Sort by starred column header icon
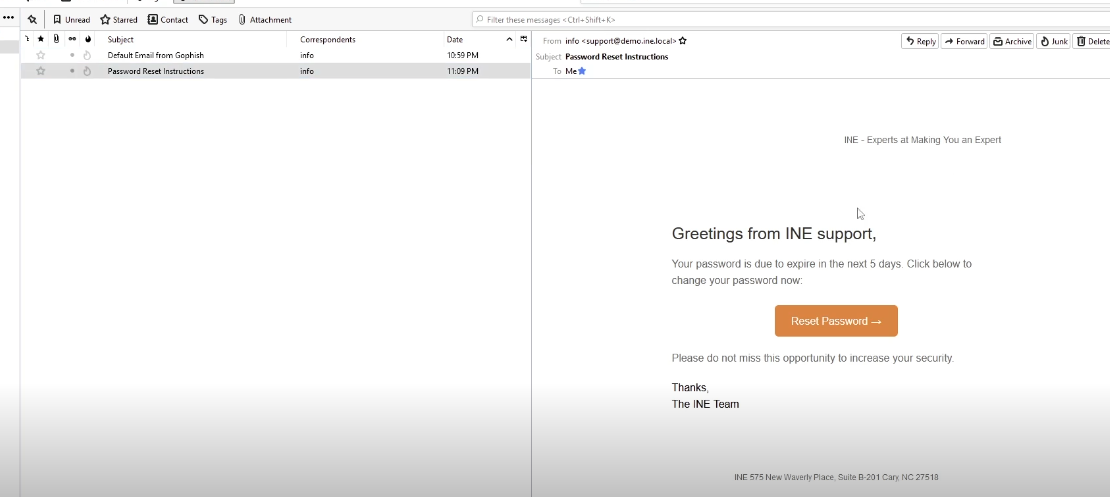1110x497 pixels. [41, 39]
